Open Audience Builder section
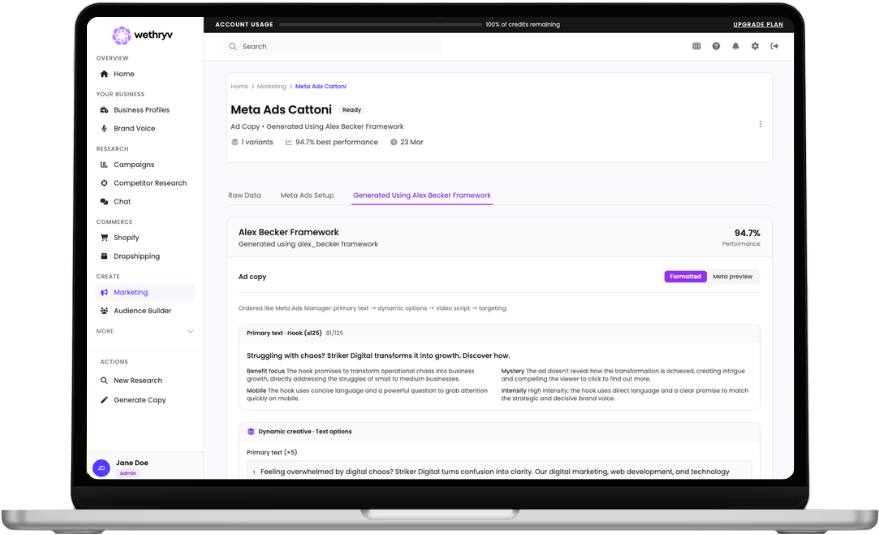The width and height of the screenshot is (879, 535). [x=136, y=311]
